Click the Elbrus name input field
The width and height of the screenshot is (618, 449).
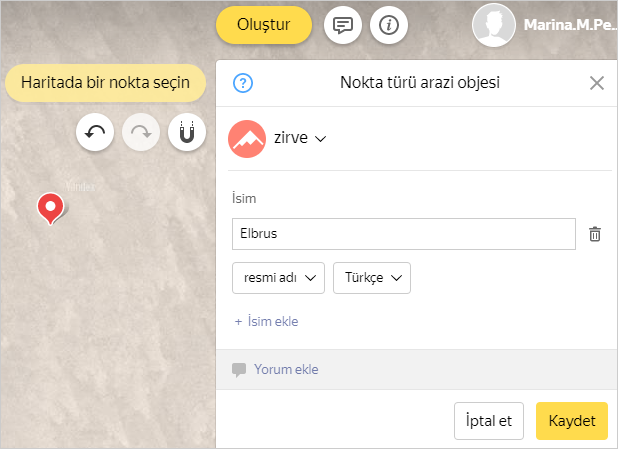(x=403, y=234)
